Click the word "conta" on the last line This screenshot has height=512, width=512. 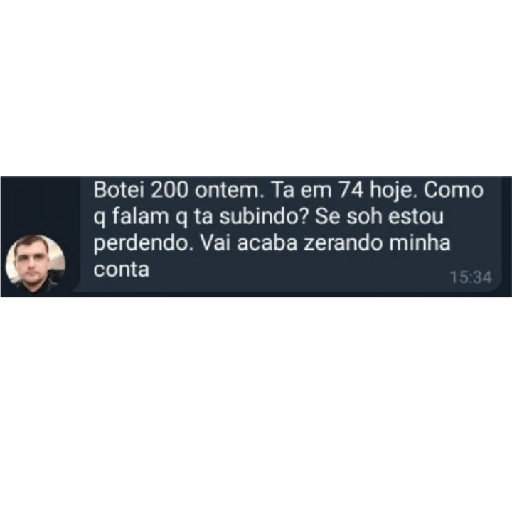(x=121, y=270)
